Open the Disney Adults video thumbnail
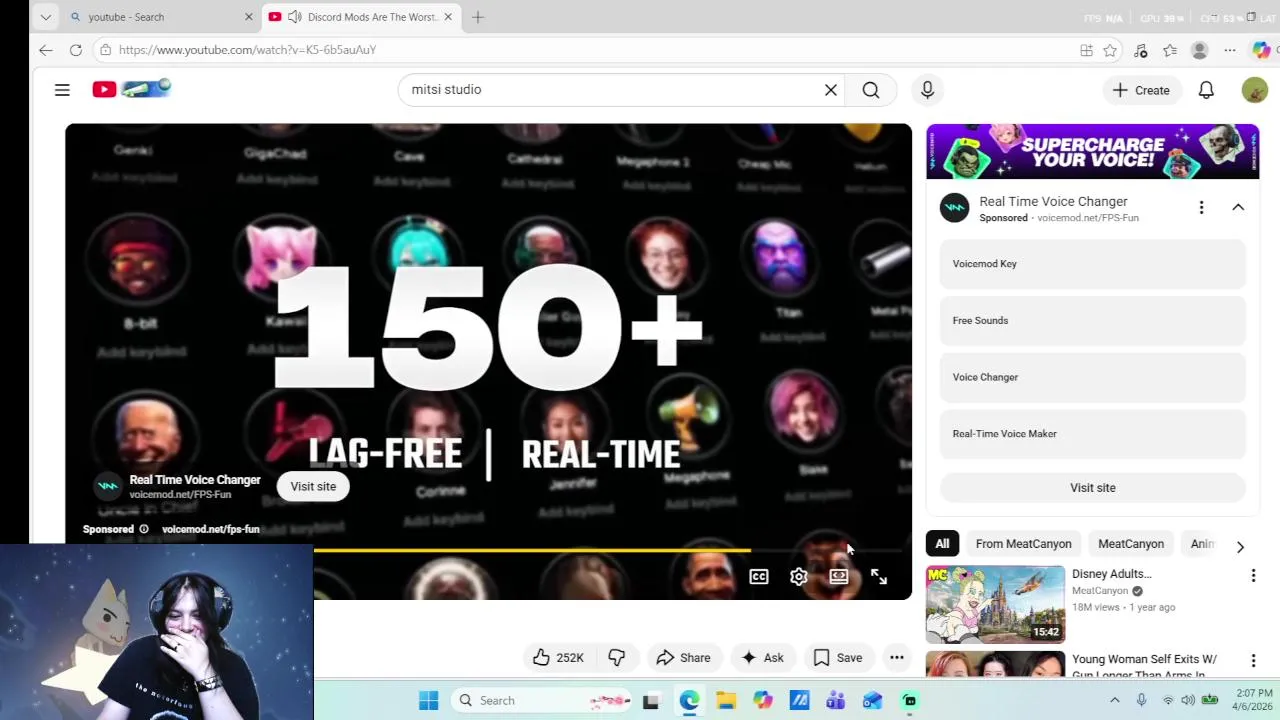 pos(995,604)
